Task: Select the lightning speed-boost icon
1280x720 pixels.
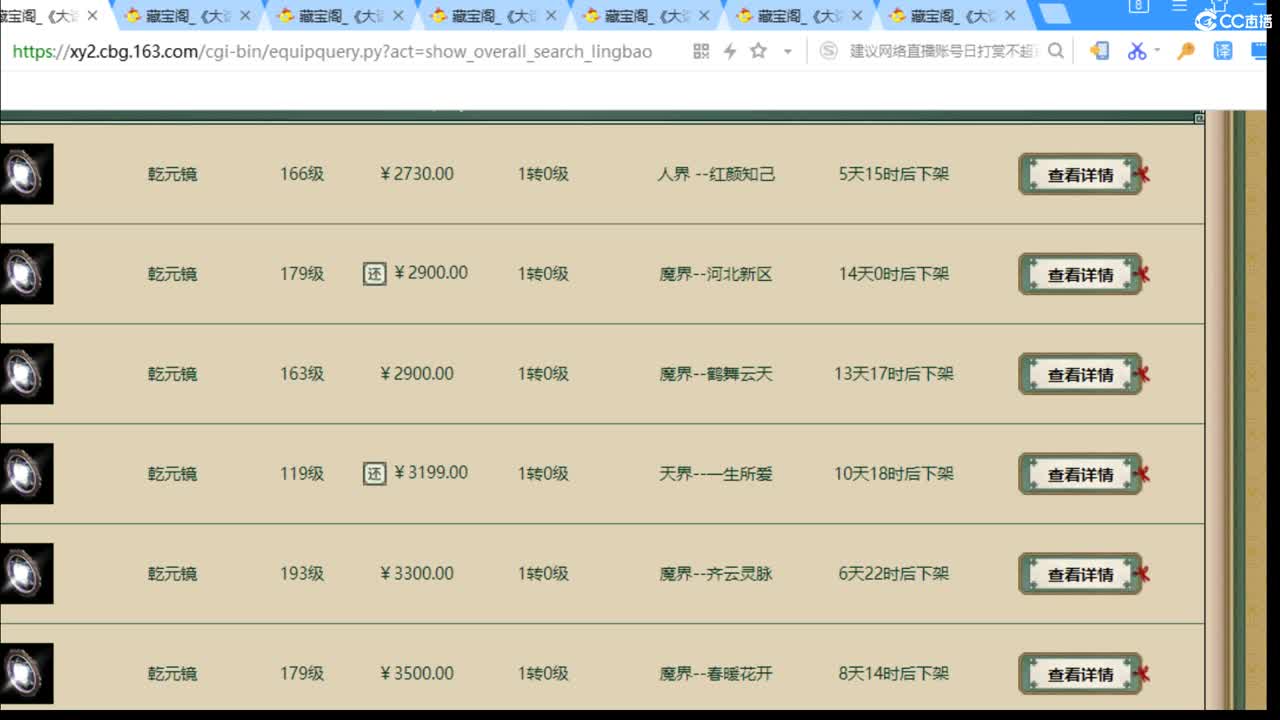Action: click(728, 50)
